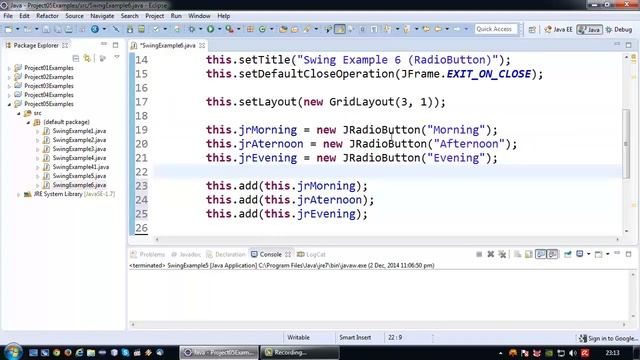Click the New Java Class icon
640x360 pixels.
click(x=262, y=29)
